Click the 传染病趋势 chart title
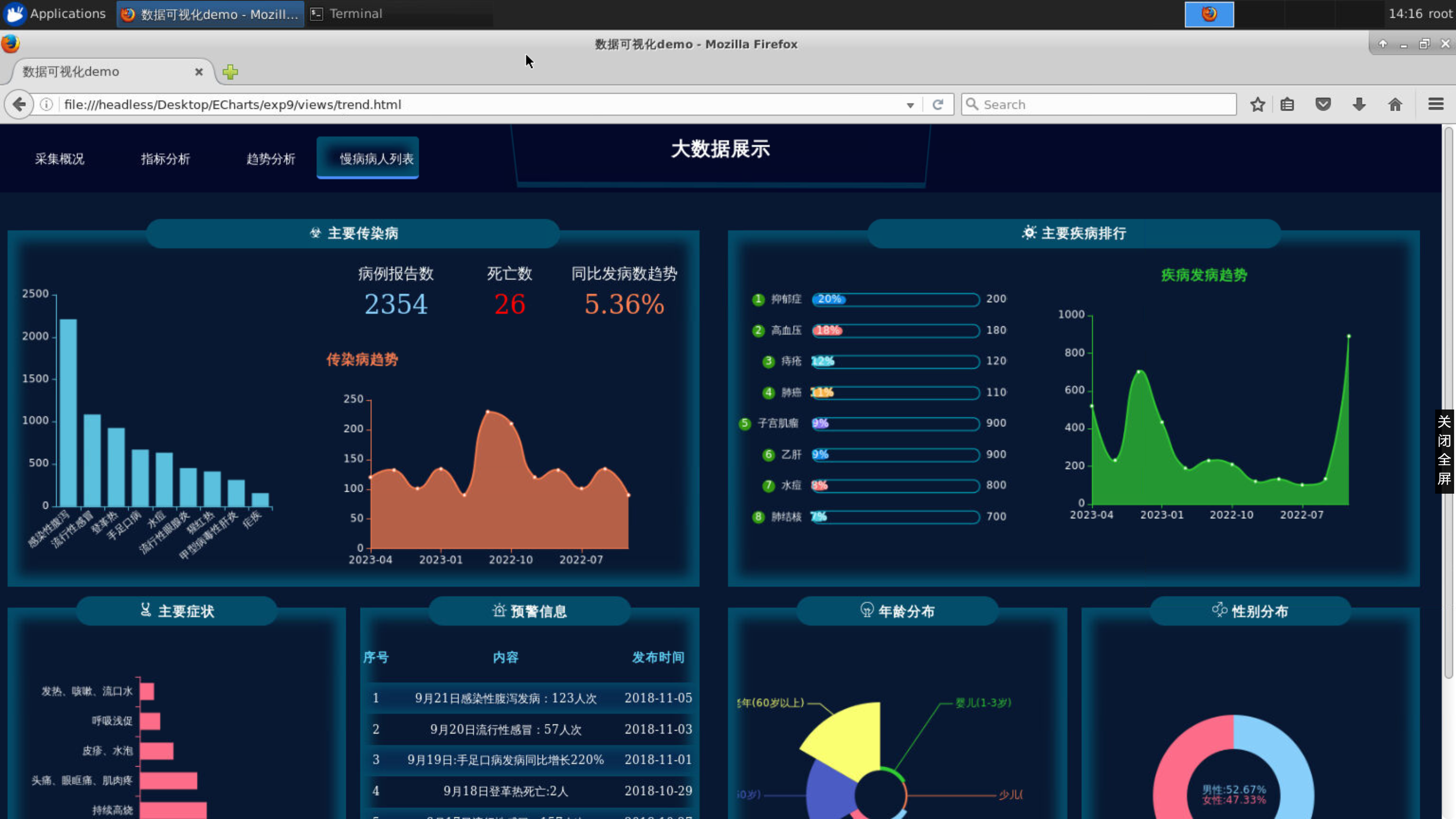The height and width of the screenshot is (819, 1456). (x=362, y=359)
